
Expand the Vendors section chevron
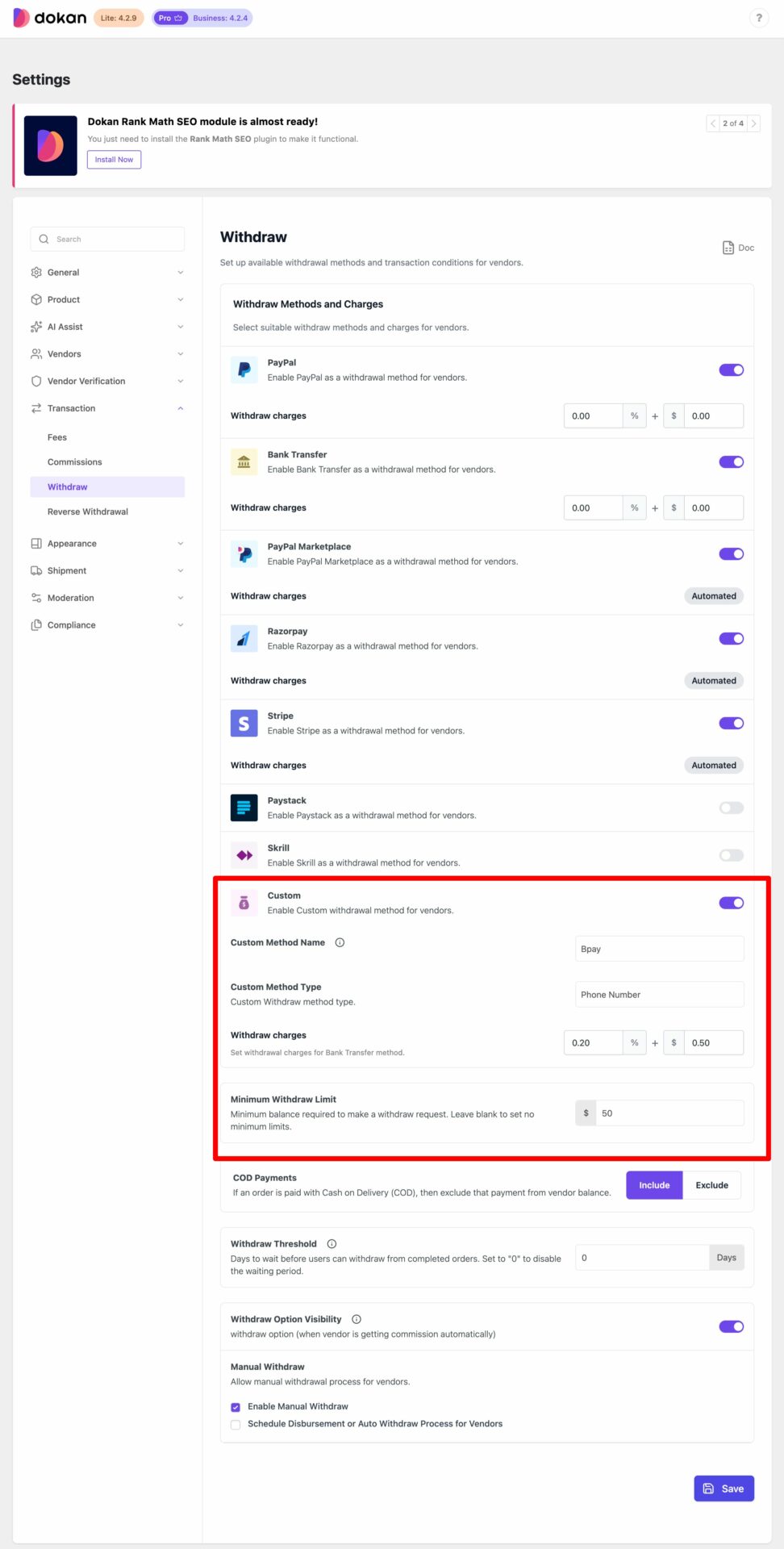181,354
